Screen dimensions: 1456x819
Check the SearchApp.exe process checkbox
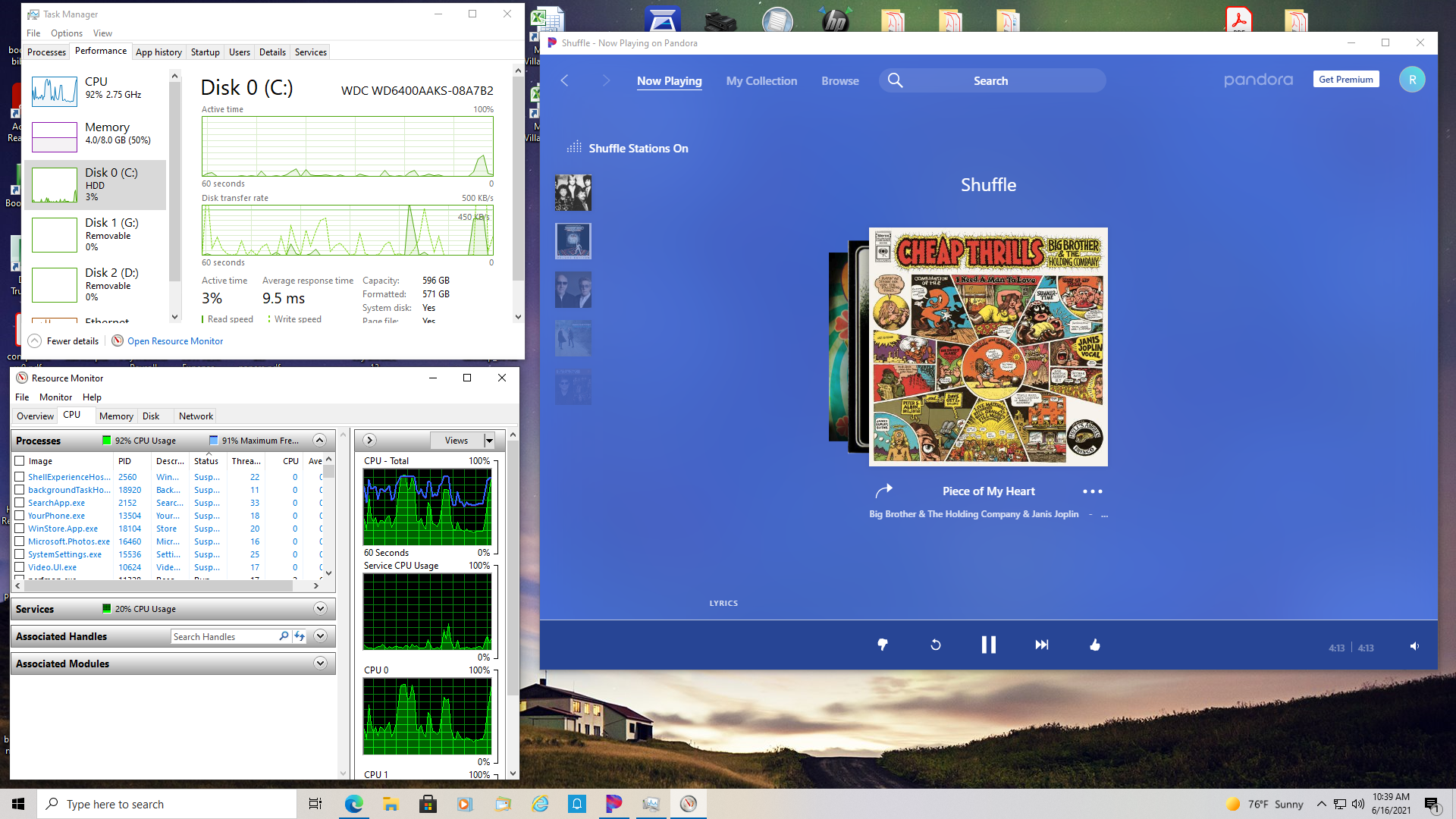coord(20,503)
